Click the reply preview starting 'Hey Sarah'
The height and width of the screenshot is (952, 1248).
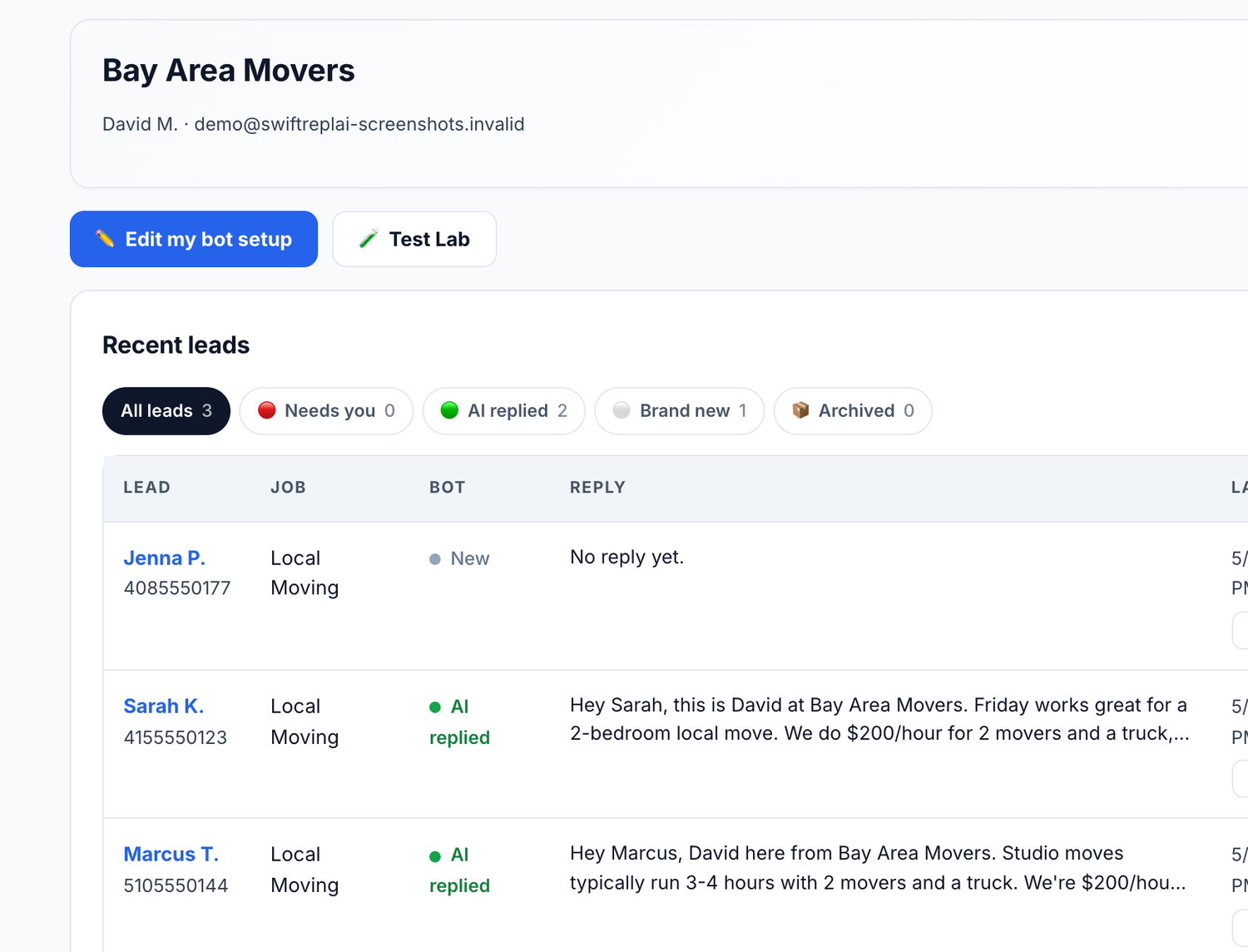(x=879, y=720)
